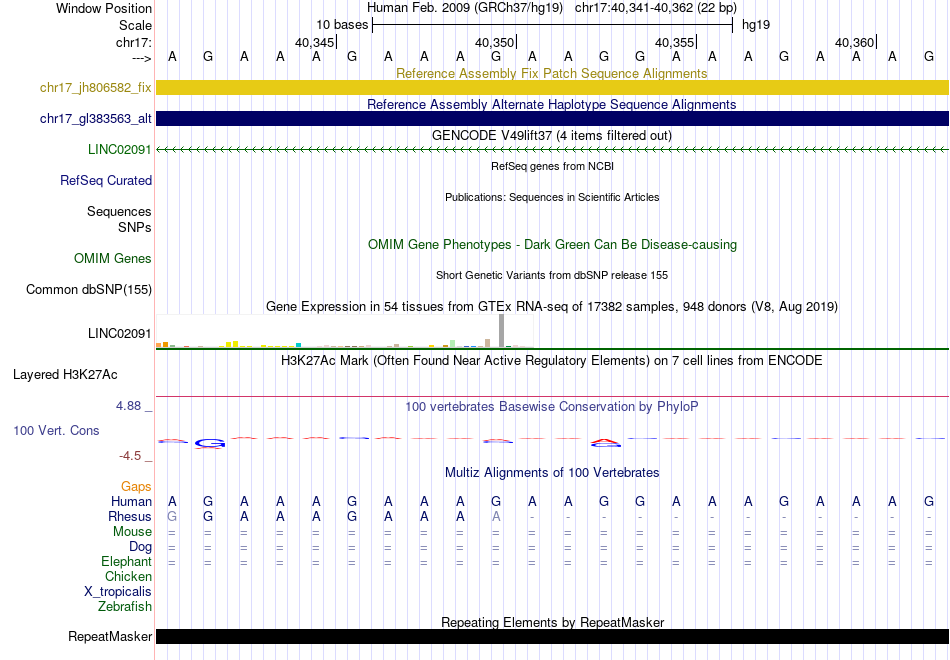Click the chr17:40,341-40,362 position text
Screen dimensions: 950x660
[x=656, y=8]
